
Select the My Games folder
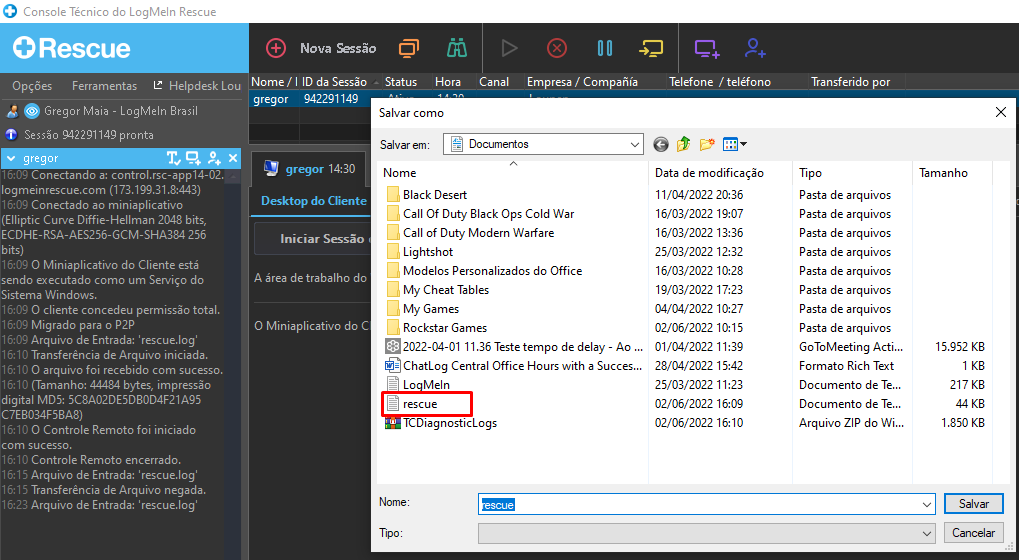(x=431, y=309)
